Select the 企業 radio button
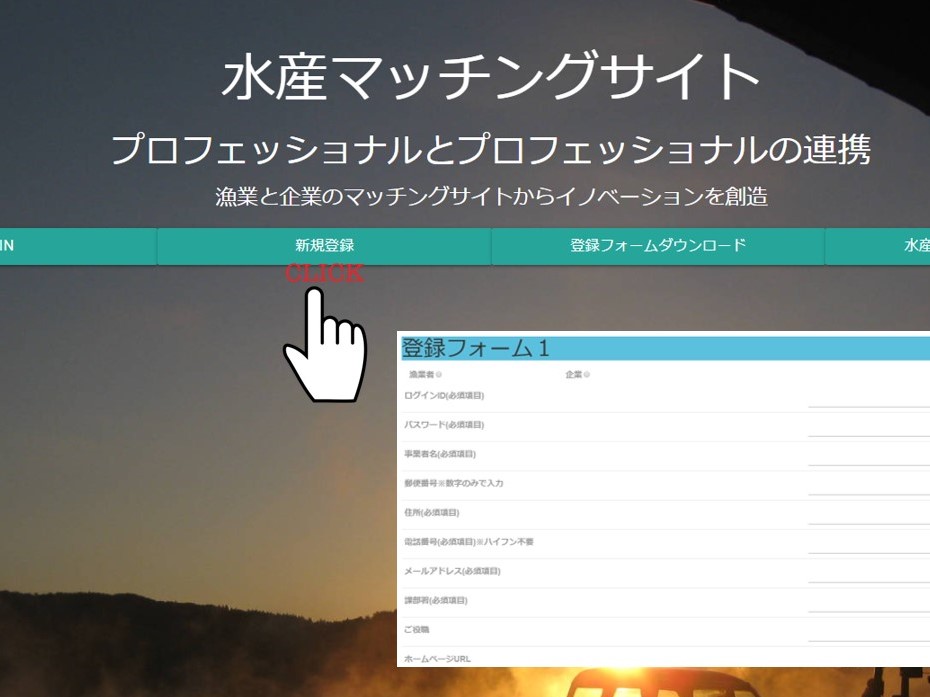Viewport: 930px width, 697px height. [x=586, y=375]
